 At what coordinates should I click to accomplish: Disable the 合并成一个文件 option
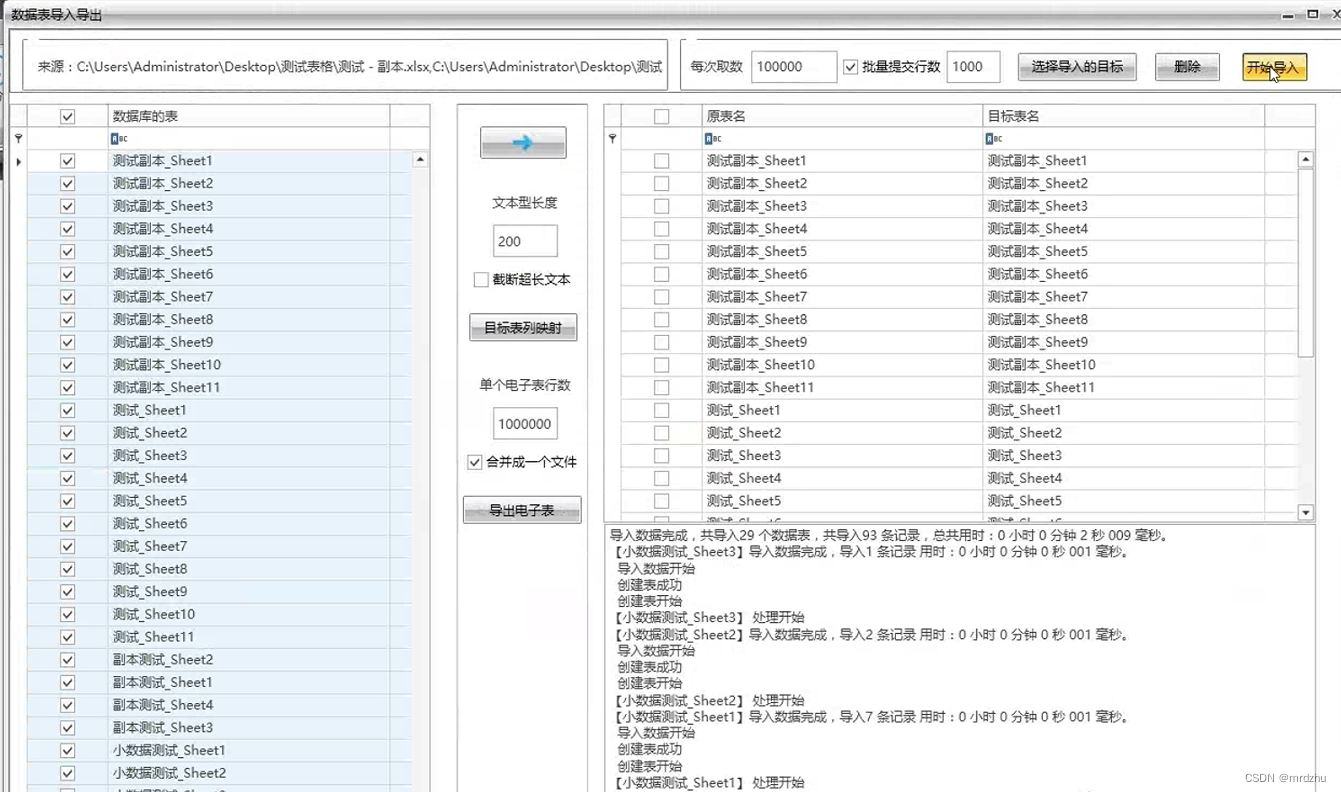[475, 462]
